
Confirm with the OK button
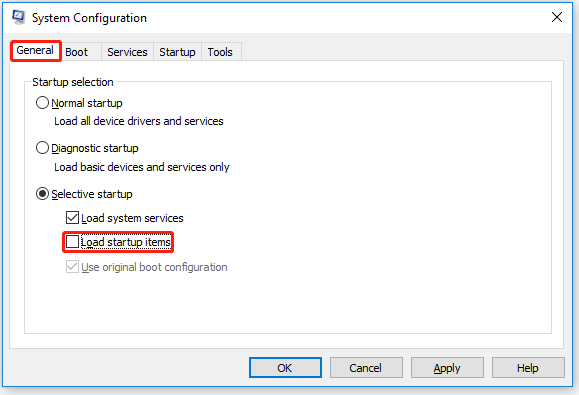pos(285,368)
